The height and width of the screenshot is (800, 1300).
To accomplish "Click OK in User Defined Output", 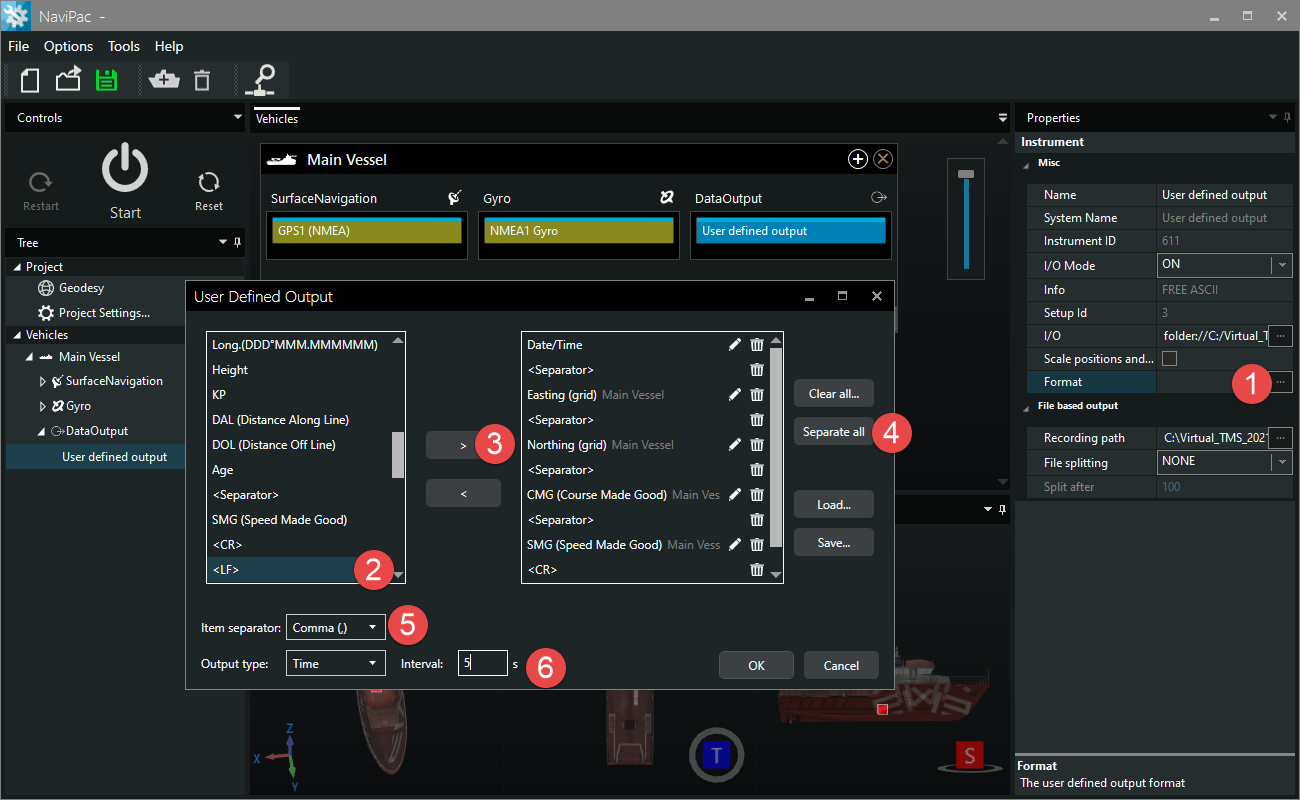I will coord(756,665).
